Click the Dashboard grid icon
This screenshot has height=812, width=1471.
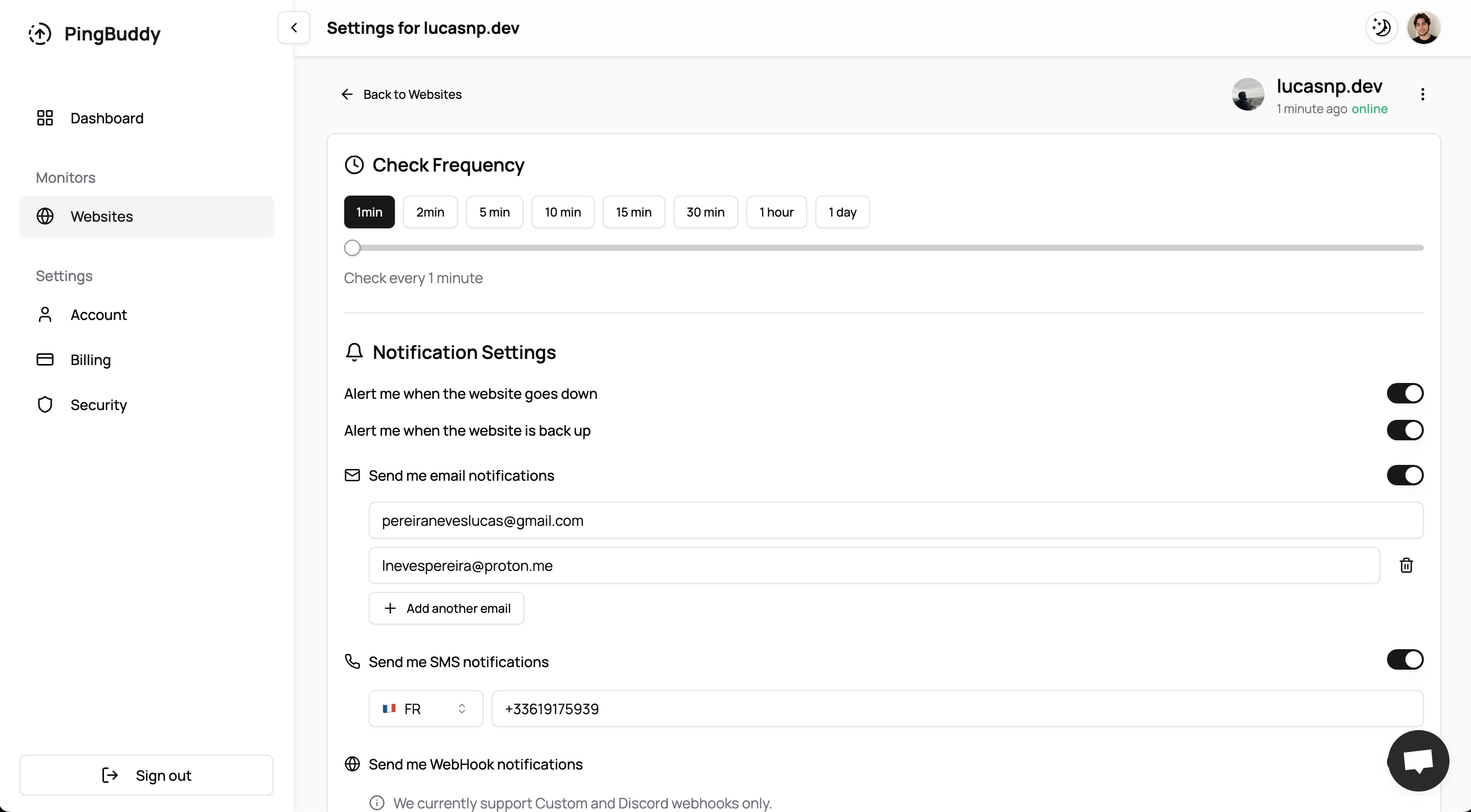pos(45,118)
